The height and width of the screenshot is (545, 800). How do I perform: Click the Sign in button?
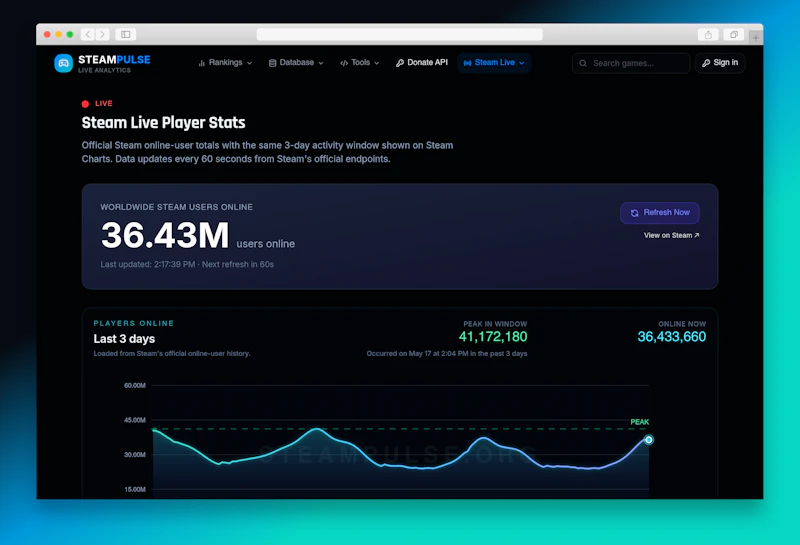[x=720, y=63]
